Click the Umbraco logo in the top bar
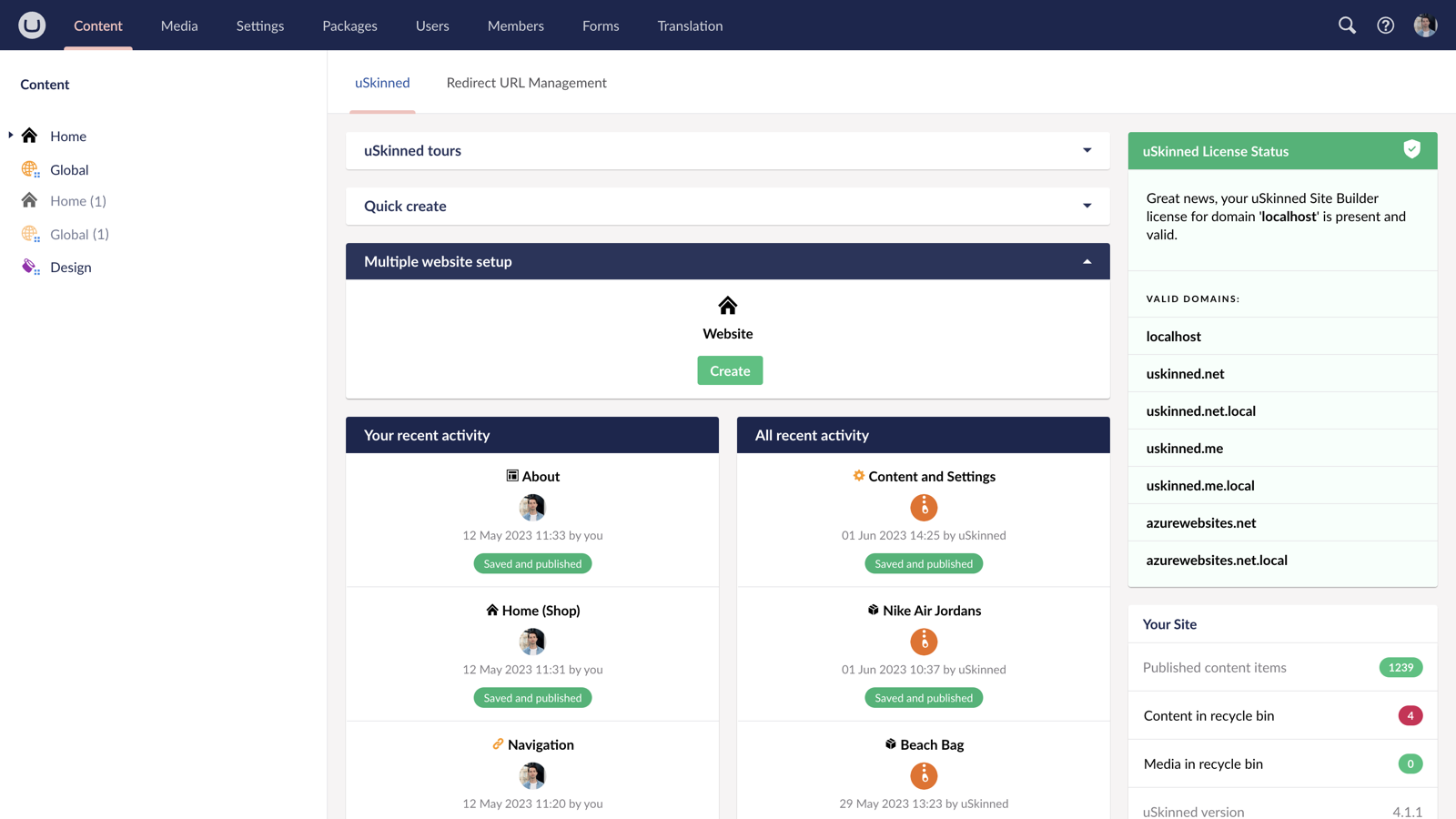 point(32,25)
